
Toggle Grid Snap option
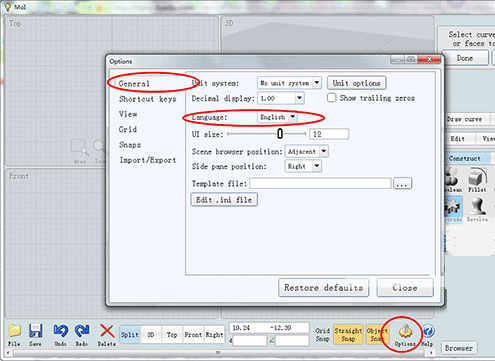click(x=322, y=335)
